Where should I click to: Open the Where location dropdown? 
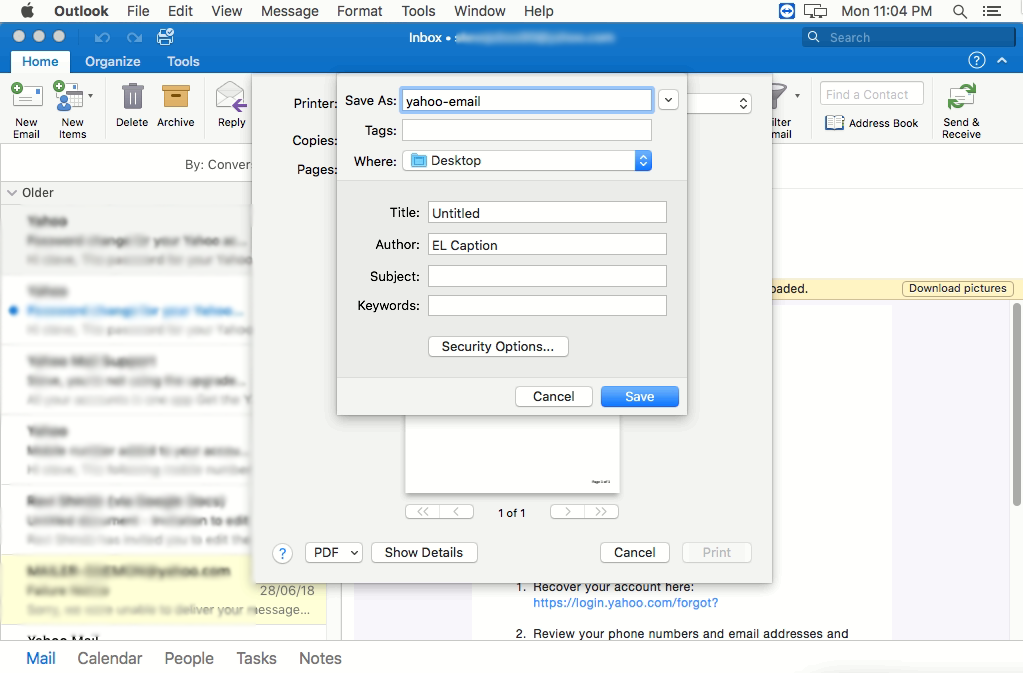pos(527,160)
